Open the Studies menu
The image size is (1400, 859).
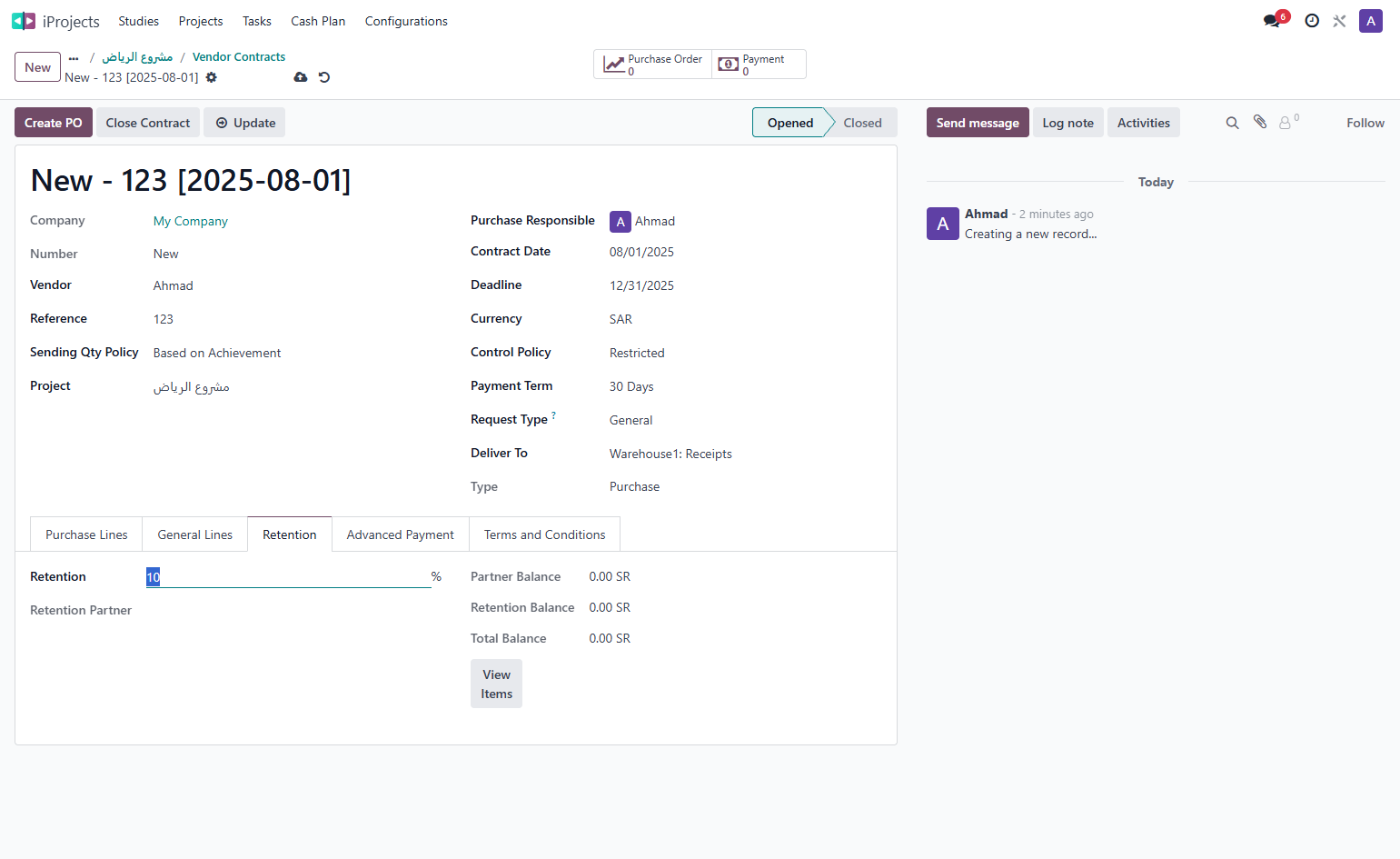click(x=138, y=21)
